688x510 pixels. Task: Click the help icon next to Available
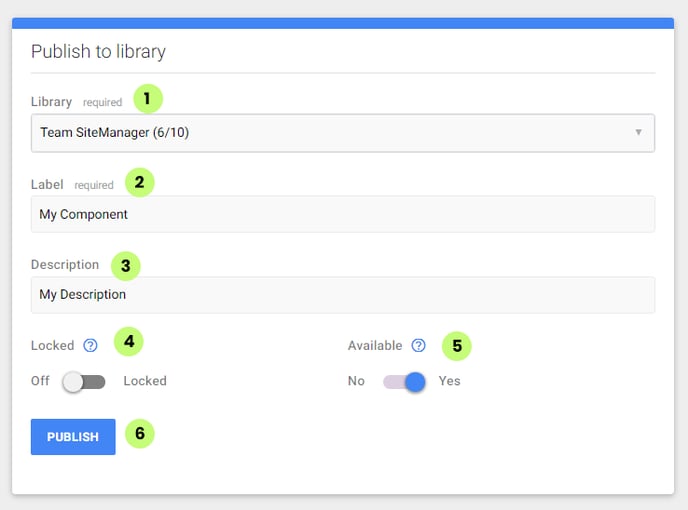(x=418, y=345)
